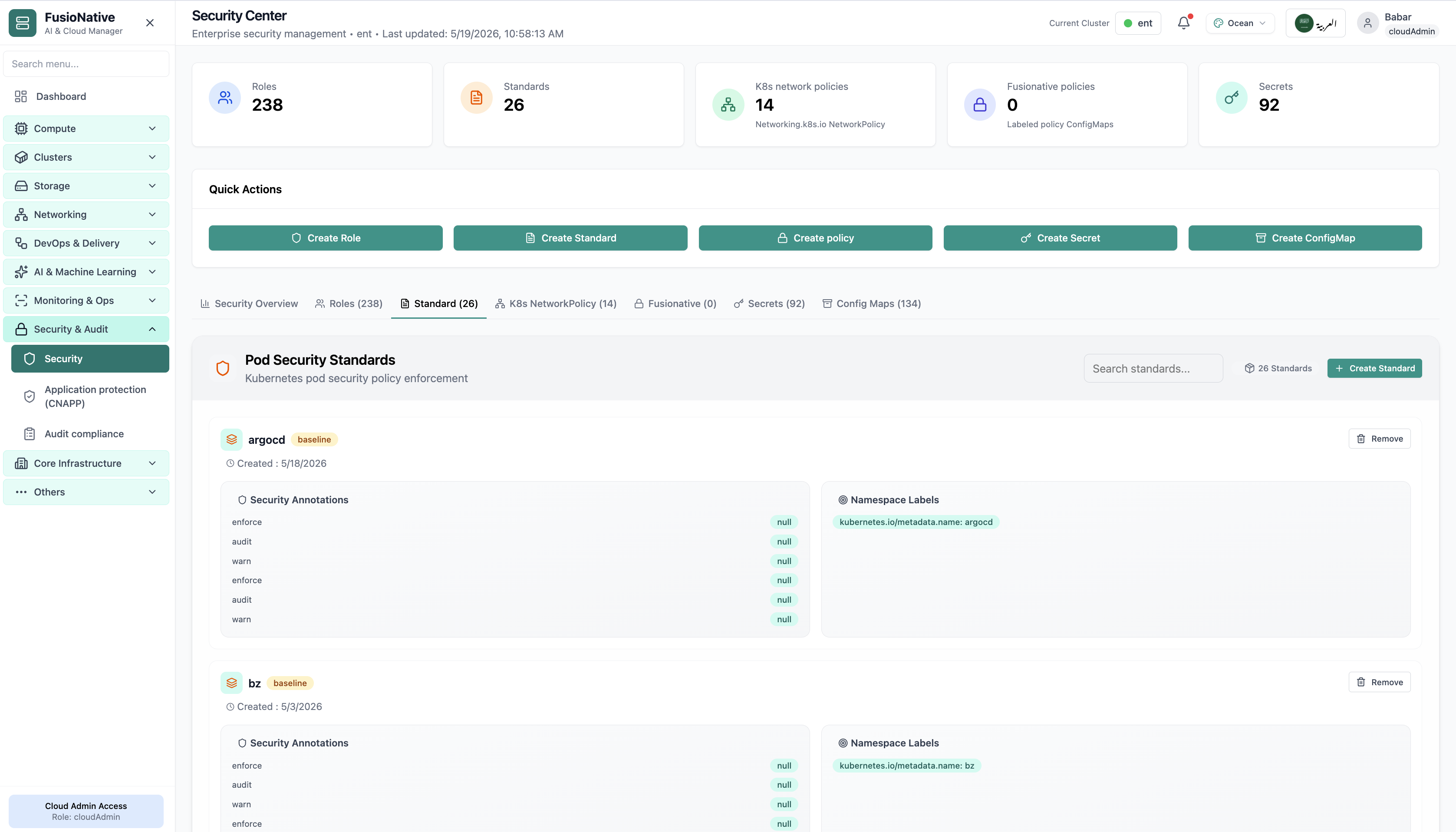Open the Ocean theme dropdown
Image resolution: width=1456 pixels, height=832 pixels.
tap(1239, 23)
